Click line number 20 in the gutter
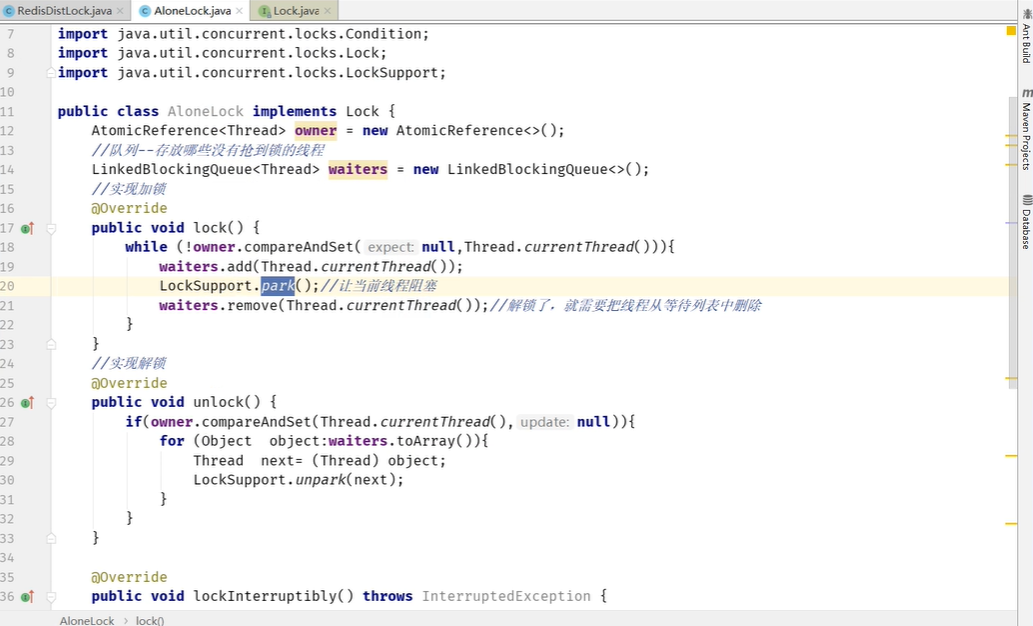This screenshot has height=626, width=1033. click(x=7, y=286)
